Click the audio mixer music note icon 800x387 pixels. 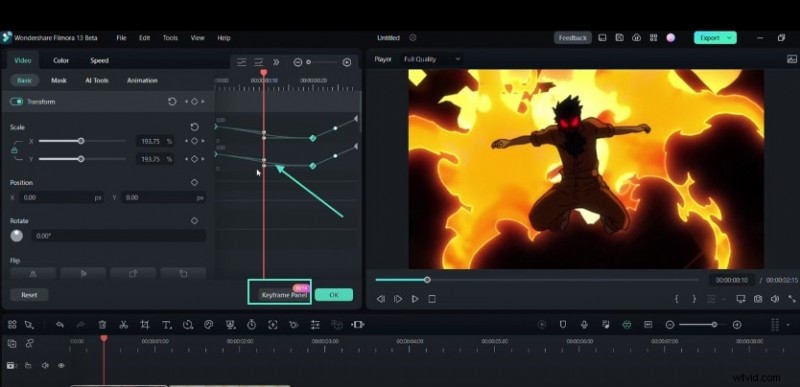tap(606, 325)
